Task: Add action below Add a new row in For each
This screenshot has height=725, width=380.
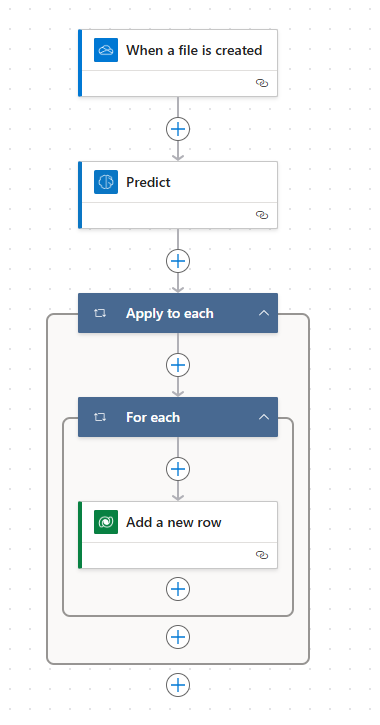Action: [x=178, y=589]
